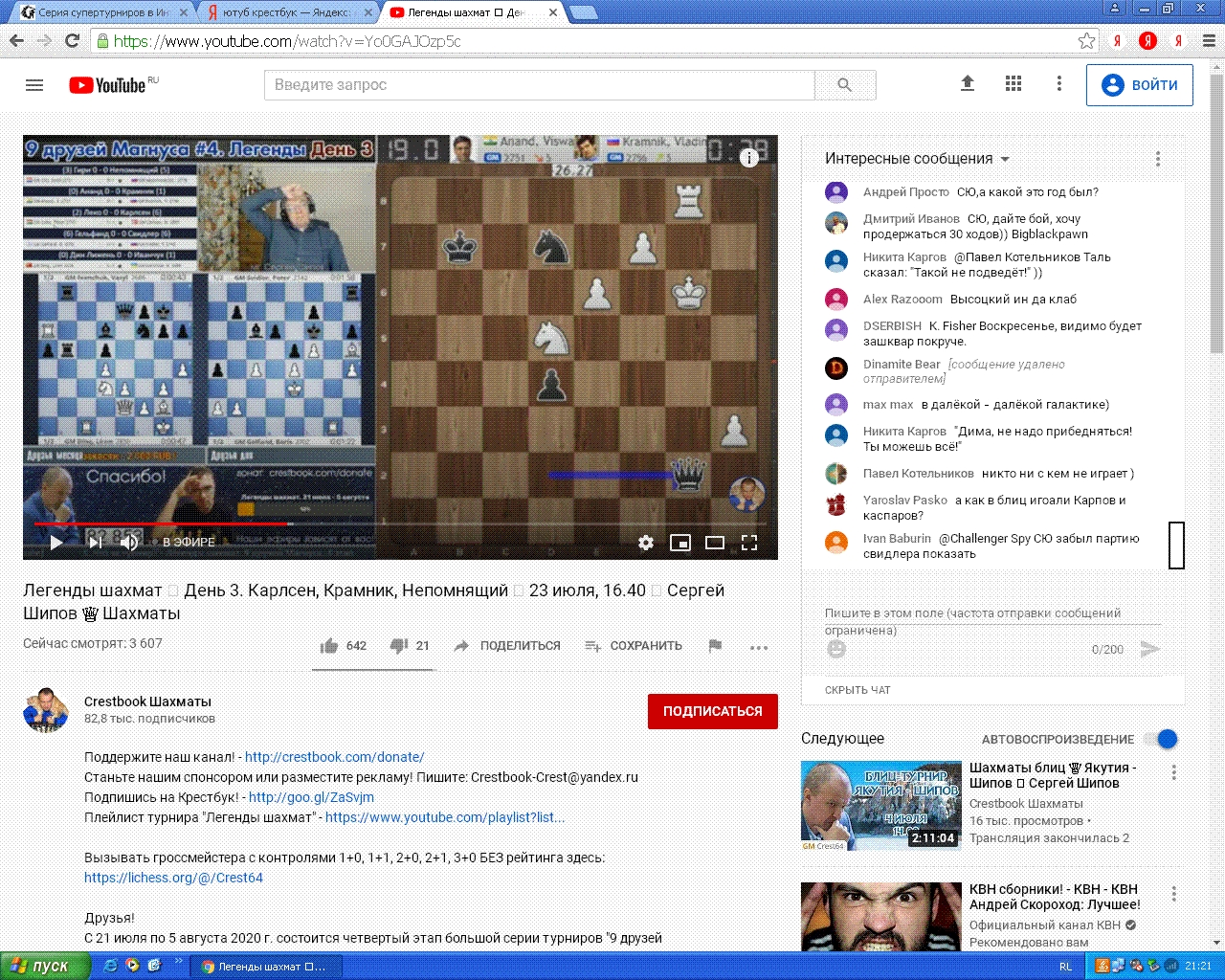Click the RL language indicator in tray
Image resolution: width=1225 pixels, height=980 pixels.
coord(1065,967)
